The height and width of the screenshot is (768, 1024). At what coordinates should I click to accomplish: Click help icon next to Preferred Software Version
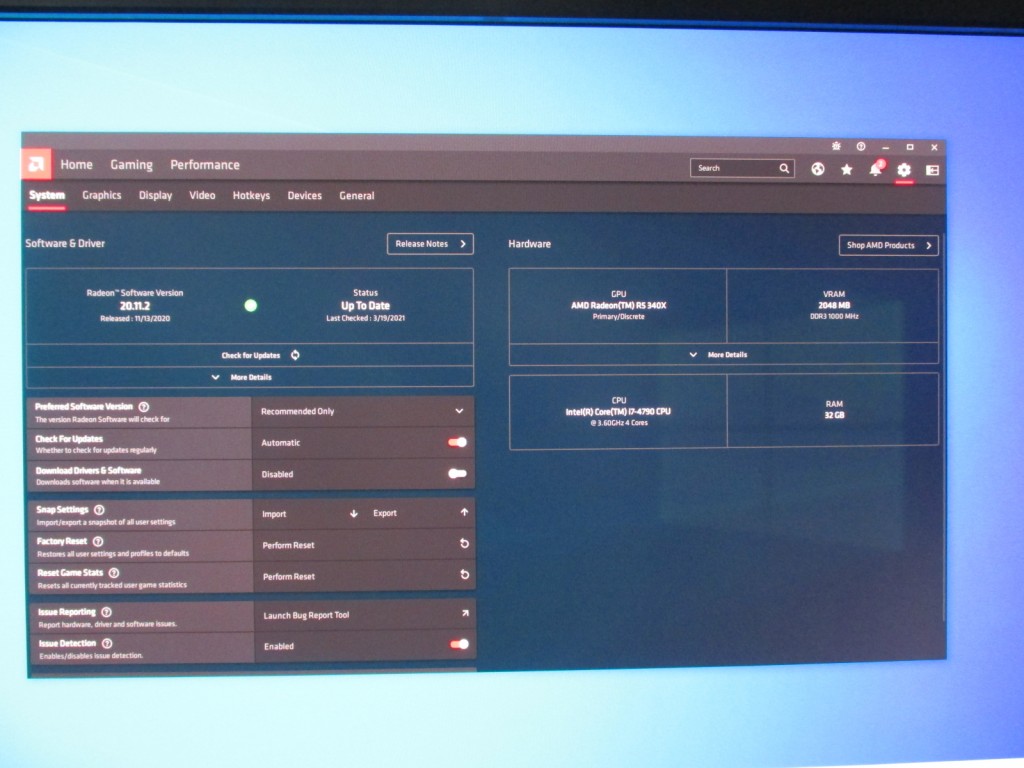point(144,406)
